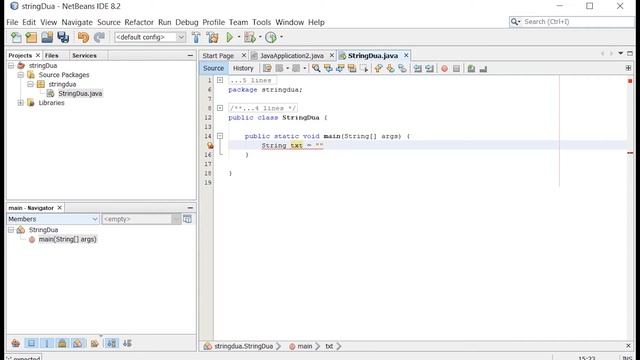This screenshot has width=640, height=360.
Task: Click the Shift Line Left icon
Action: click(x=417, y=69)
